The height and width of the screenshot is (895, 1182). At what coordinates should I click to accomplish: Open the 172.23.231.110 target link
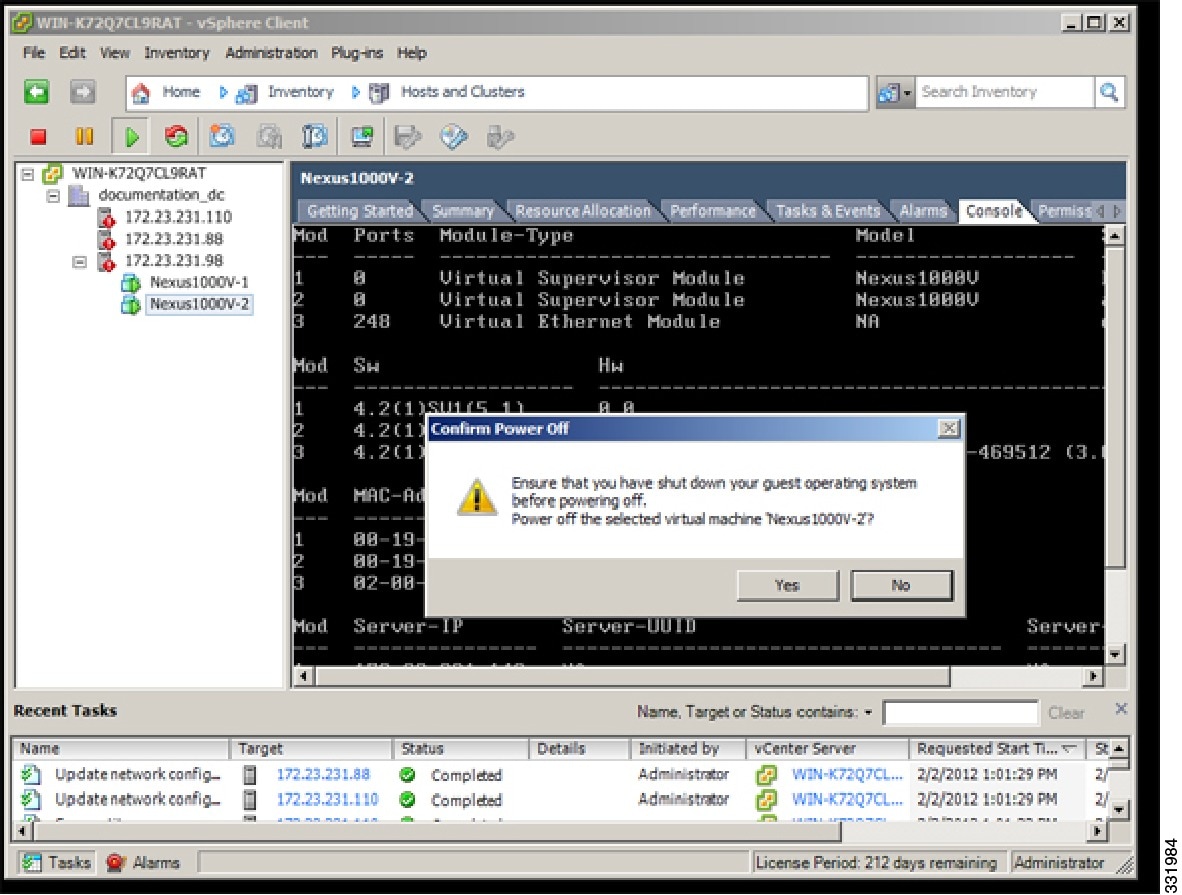pos(327,799)
